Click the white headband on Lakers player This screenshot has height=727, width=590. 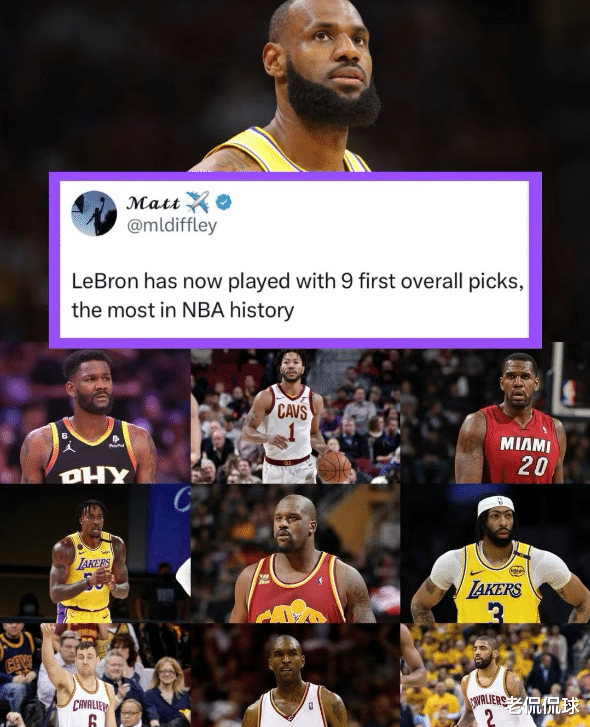[x=496, y=505]
